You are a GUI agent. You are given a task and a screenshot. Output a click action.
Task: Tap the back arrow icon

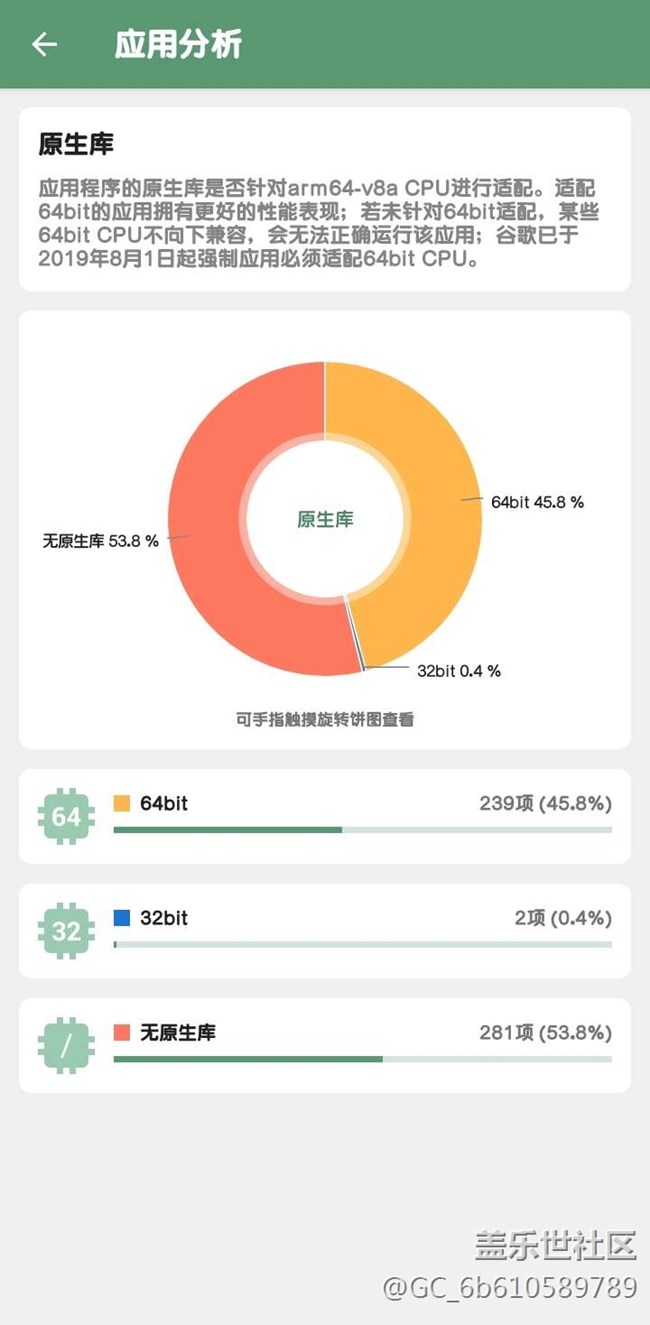click(x=44, y=44)
